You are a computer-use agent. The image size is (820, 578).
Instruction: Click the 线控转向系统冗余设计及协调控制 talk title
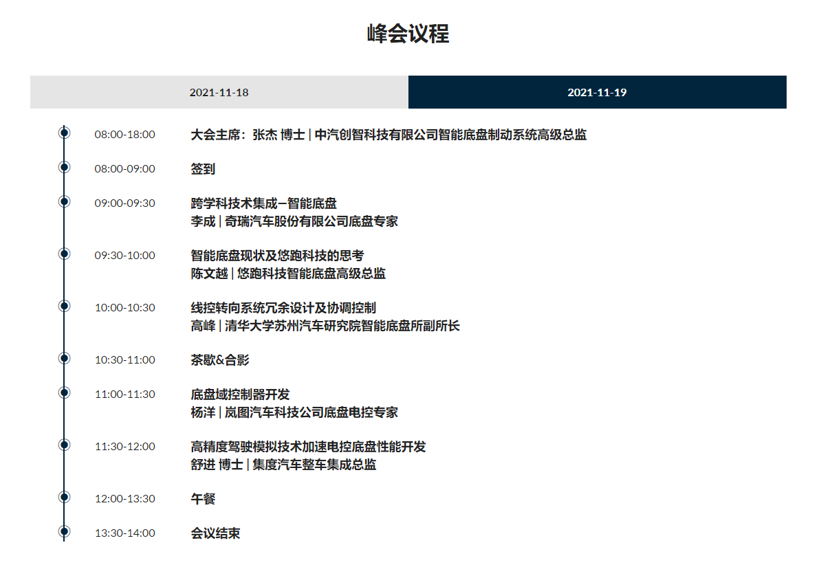[283, 307]
